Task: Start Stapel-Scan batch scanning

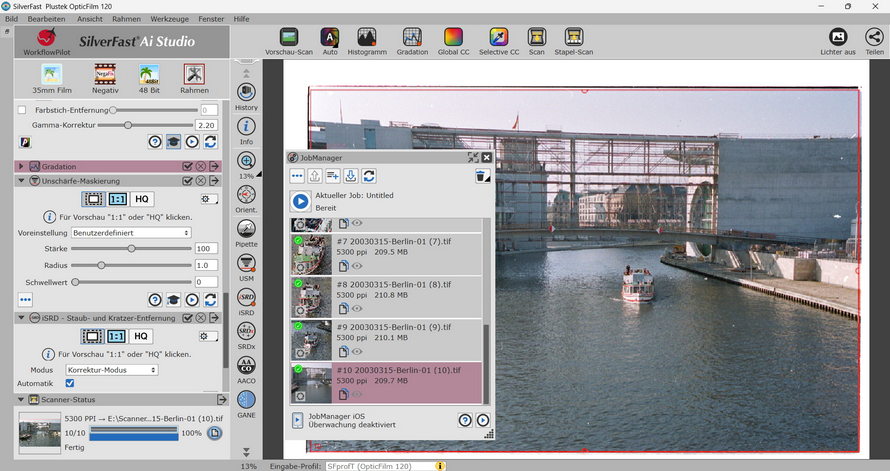Action: click(574, 38)
